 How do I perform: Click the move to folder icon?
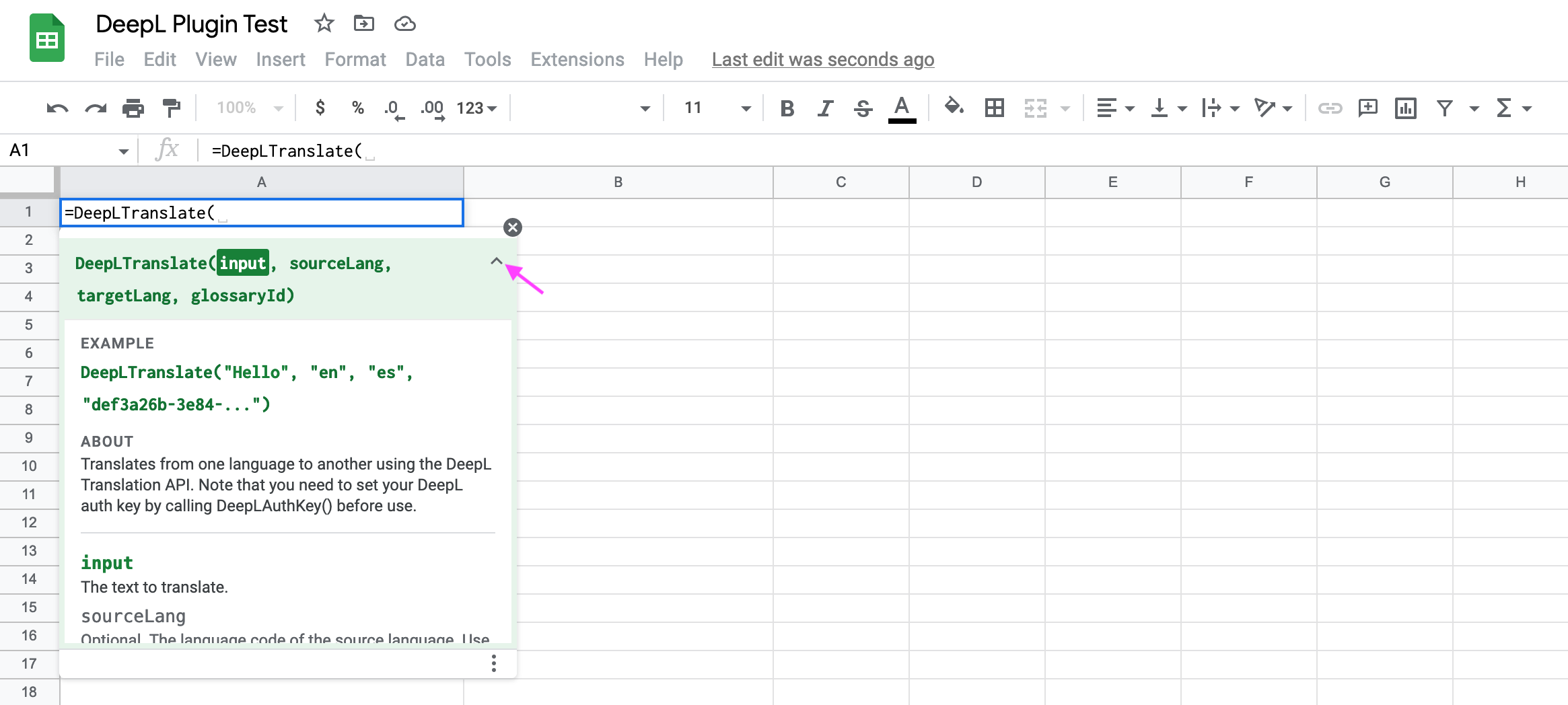(364, 24)
